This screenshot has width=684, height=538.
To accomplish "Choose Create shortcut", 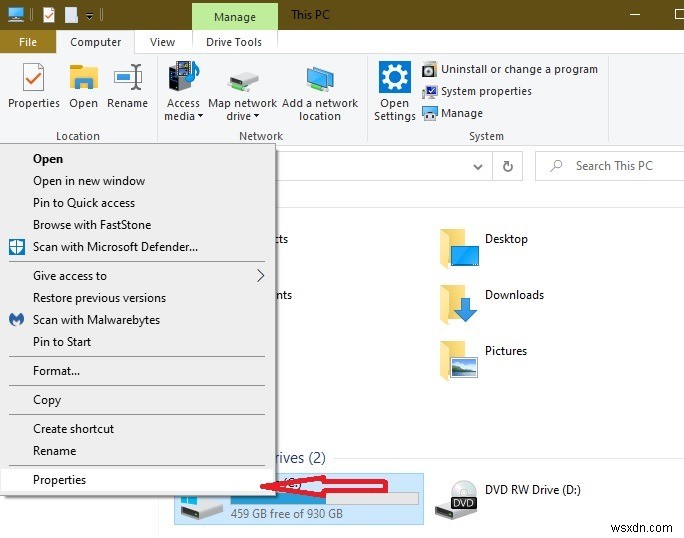I will pos(137,429).
